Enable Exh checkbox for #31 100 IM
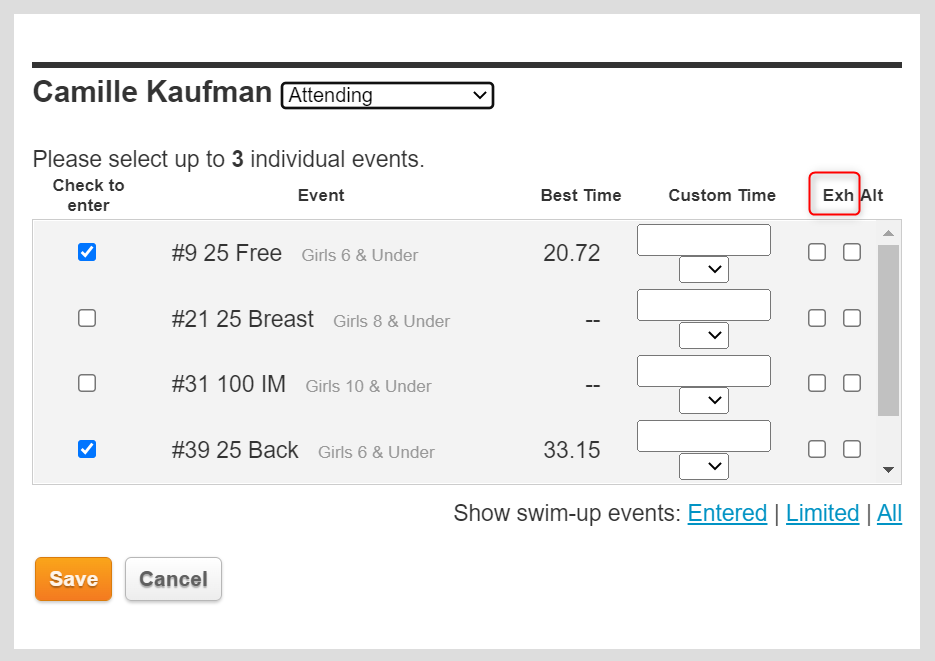The height and width of the screenshot is (661, 935). click(817, 383)
